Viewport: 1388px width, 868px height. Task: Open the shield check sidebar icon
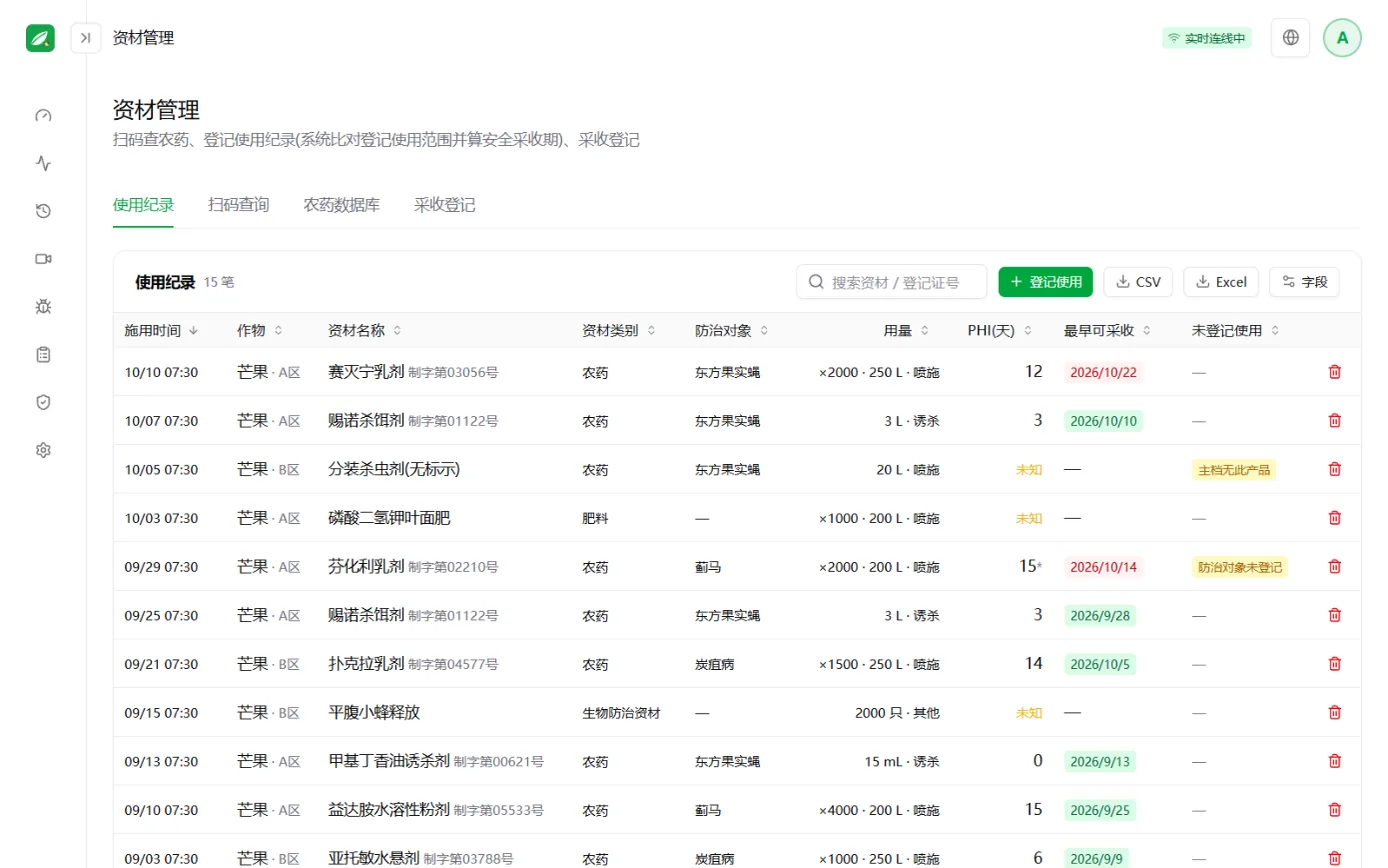point(43,402)
